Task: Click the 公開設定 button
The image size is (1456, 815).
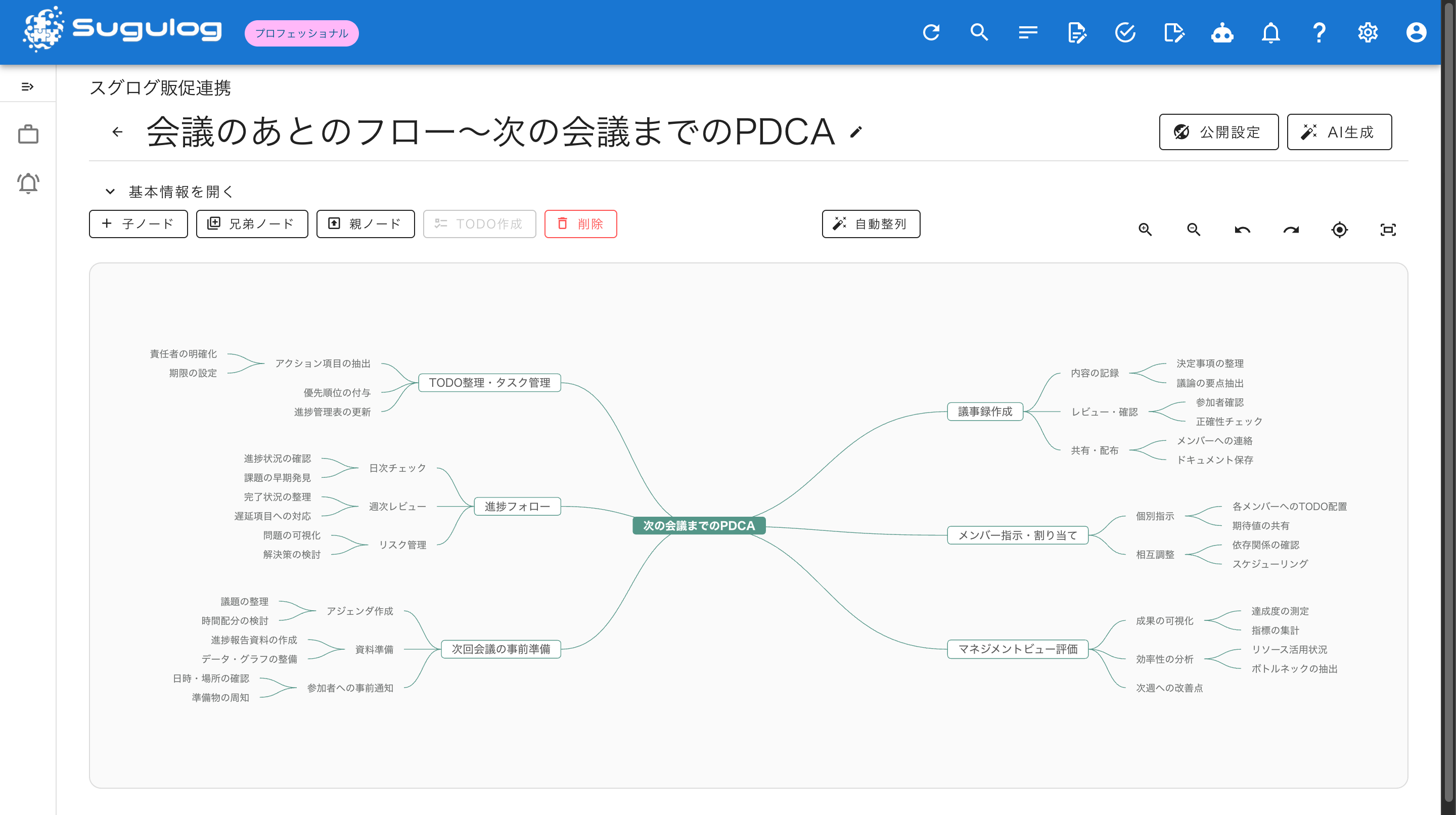Action: click(x=1218, y=131)
